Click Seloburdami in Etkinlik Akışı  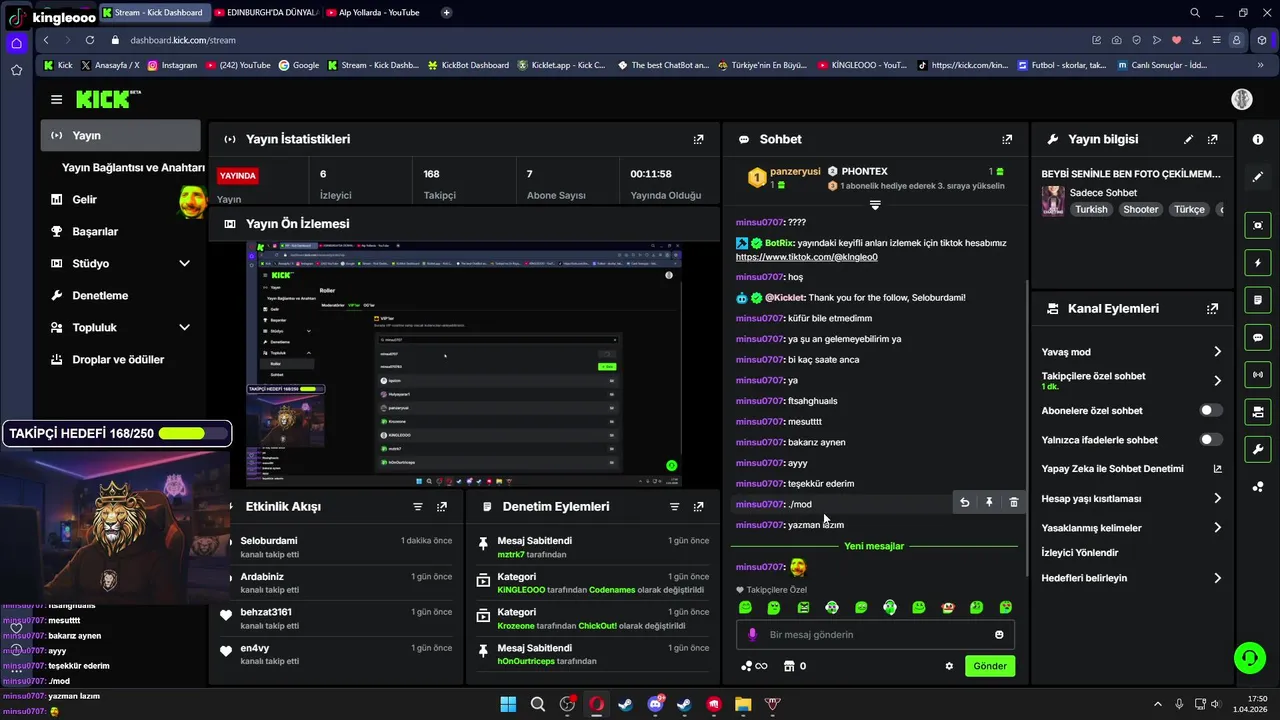coord(269,540)
